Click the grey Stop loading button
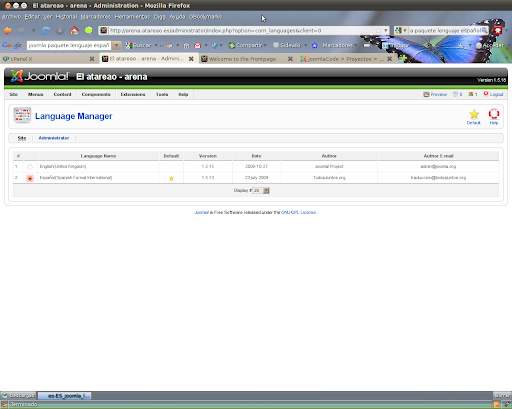The width and height of the screenshot is (512, 409). pyautogui.click(x=60, y=31)
